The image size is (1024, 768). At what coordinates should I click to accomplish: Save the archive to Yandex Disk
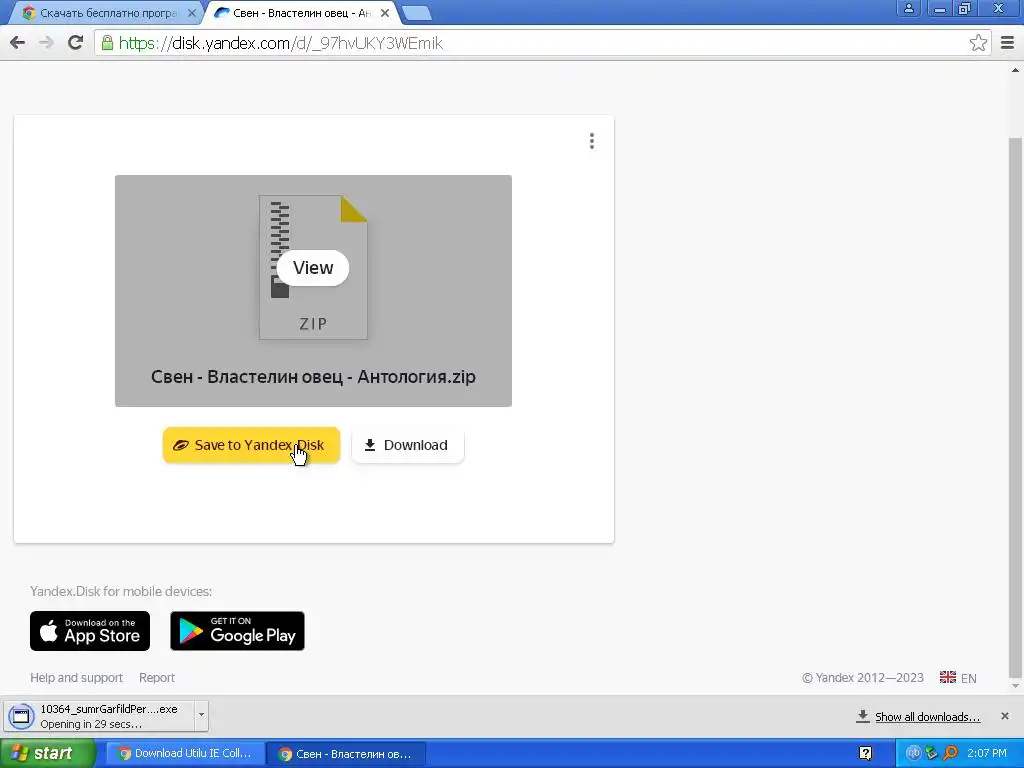click(x=251, y=445)
